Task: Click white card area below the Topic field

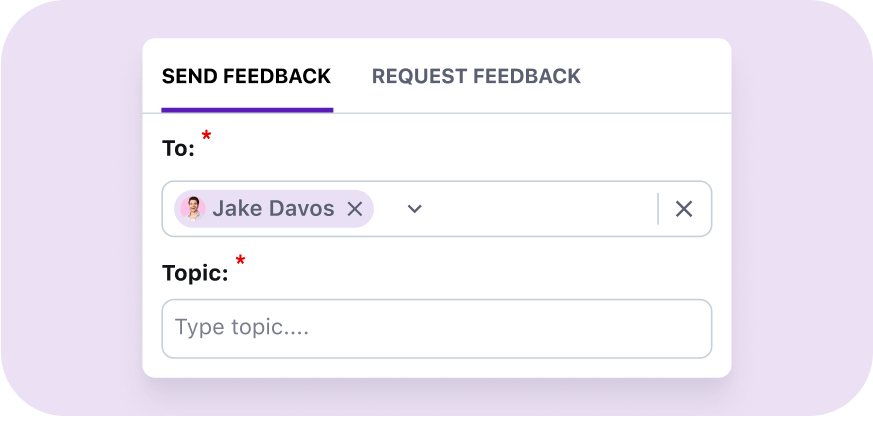Action: [436, 368]
